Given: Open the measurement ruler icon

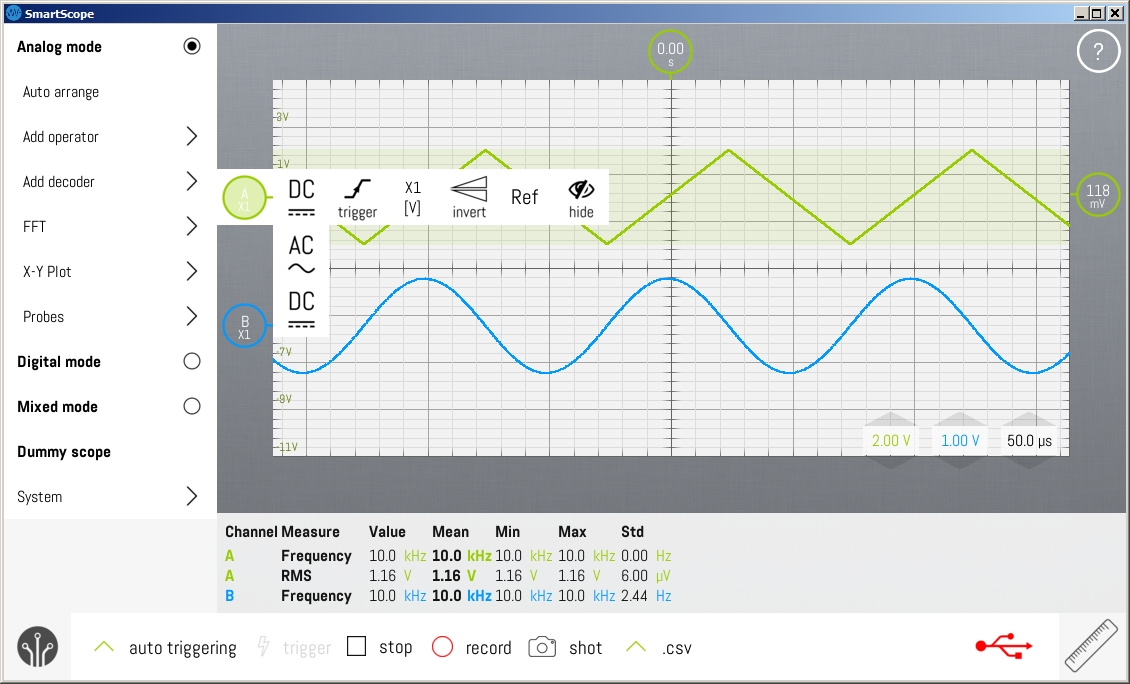Looking at the screenshot, I should point(1091,646).
